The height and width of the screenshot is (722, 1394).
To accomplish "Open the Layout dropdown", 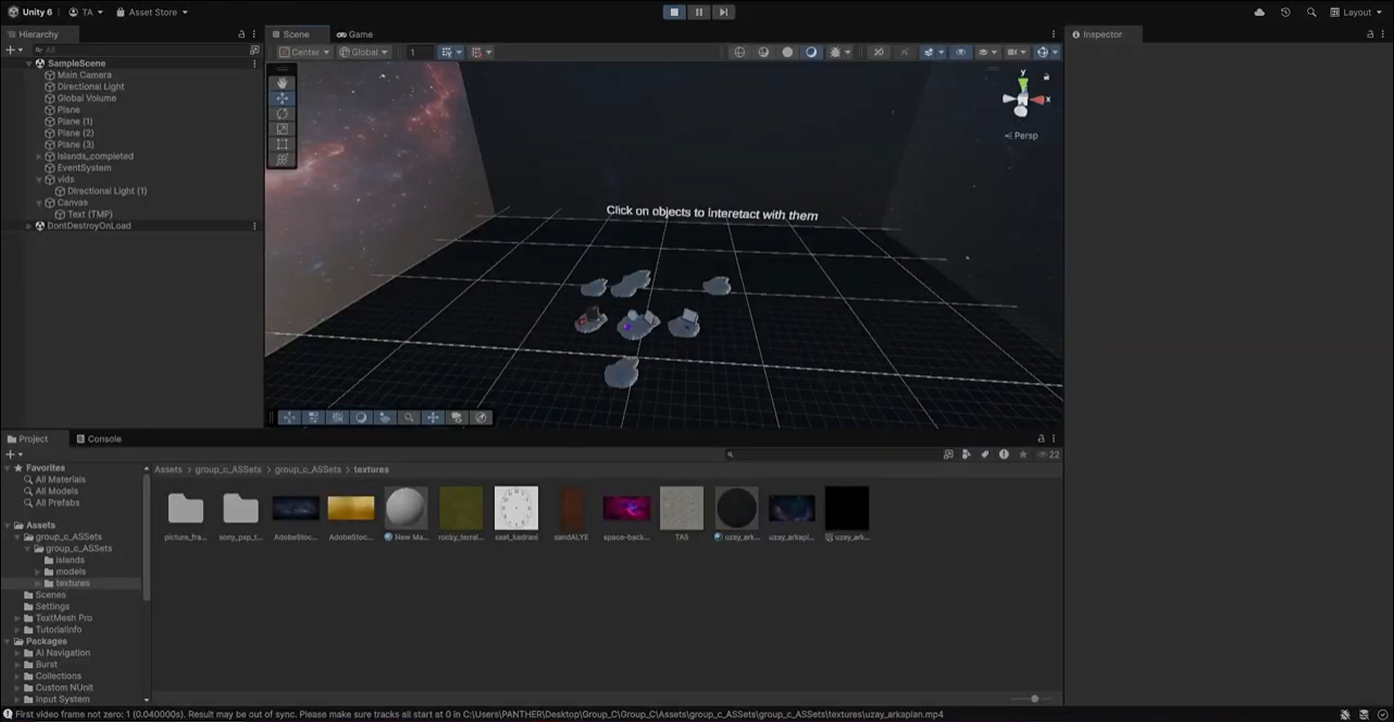I will point(1355,12).
